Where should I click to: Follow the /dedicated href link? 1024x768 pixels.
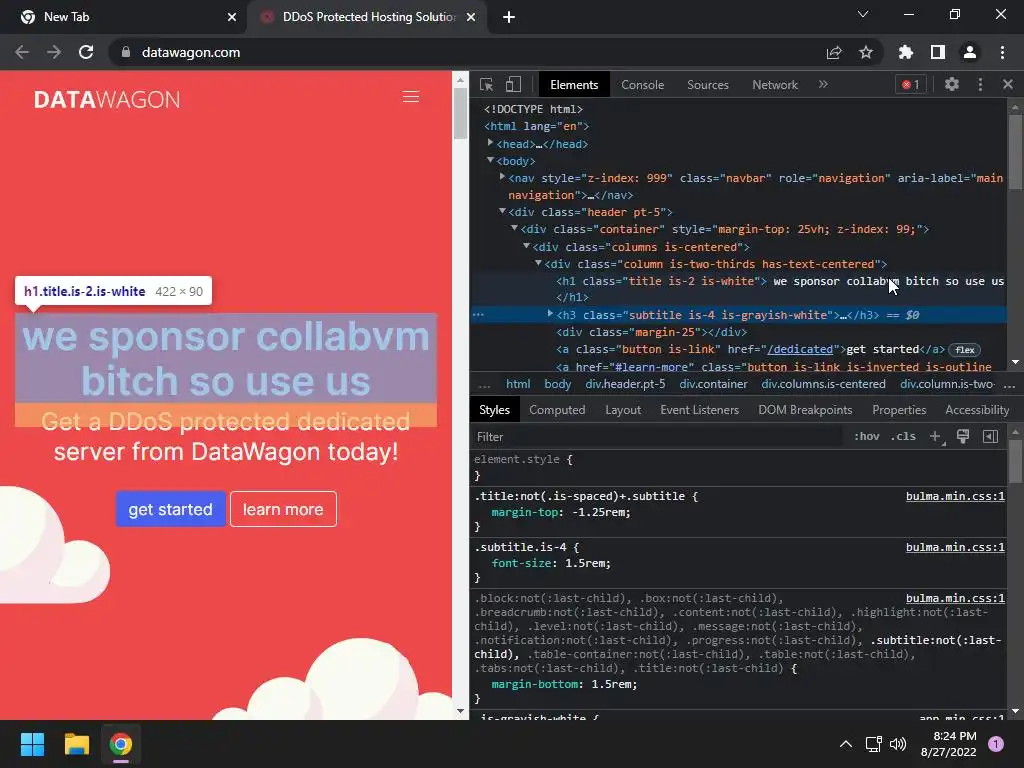click(x=800, y=349)
